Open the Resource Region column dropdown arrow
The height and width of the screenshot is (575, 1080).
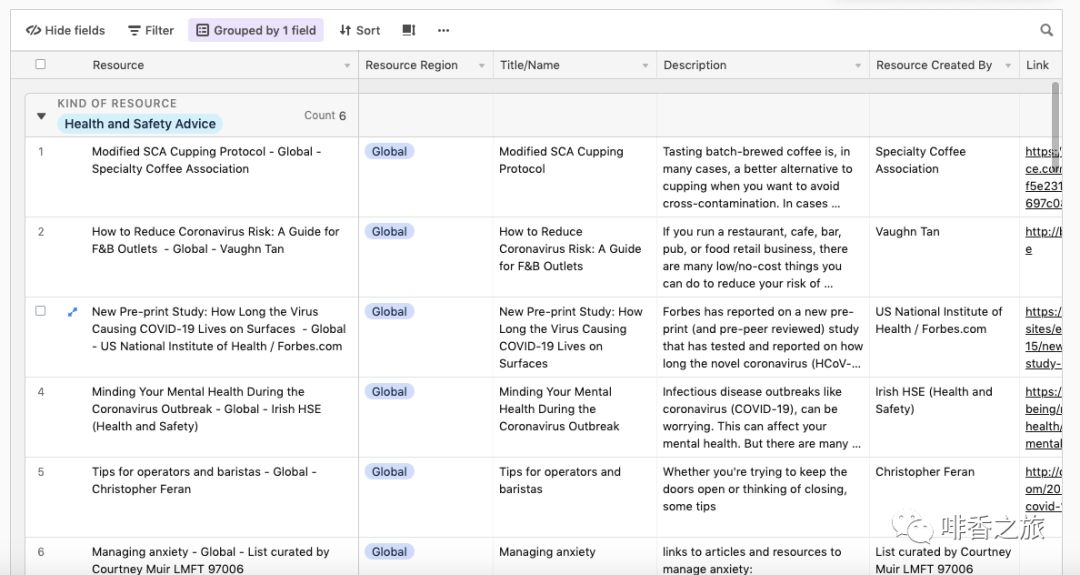pyautogui.click(x=481, y=66)
